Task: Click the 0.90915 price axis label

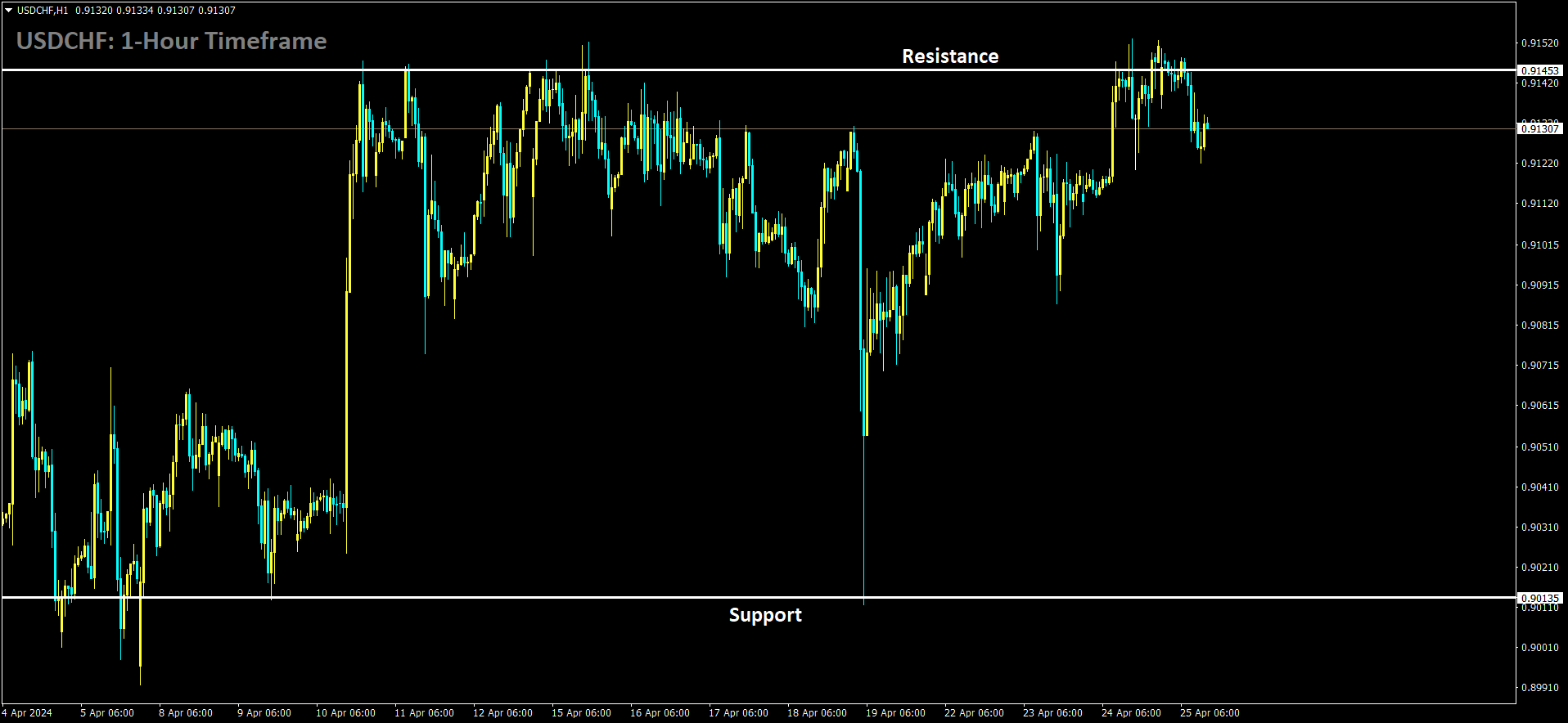Action: tap(1539, 285)
